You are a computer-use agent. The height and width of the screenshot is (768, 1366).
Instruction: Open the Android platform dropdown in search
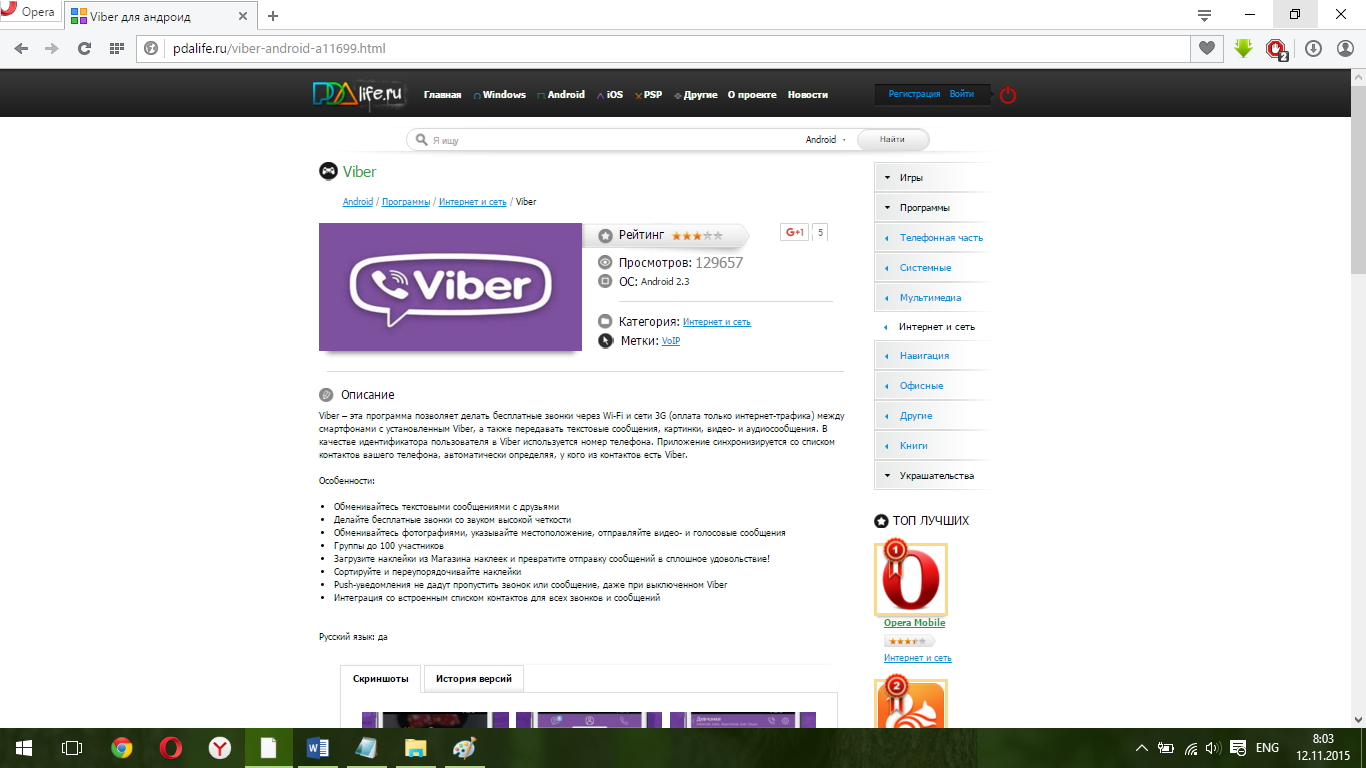[x=825, y=140]
